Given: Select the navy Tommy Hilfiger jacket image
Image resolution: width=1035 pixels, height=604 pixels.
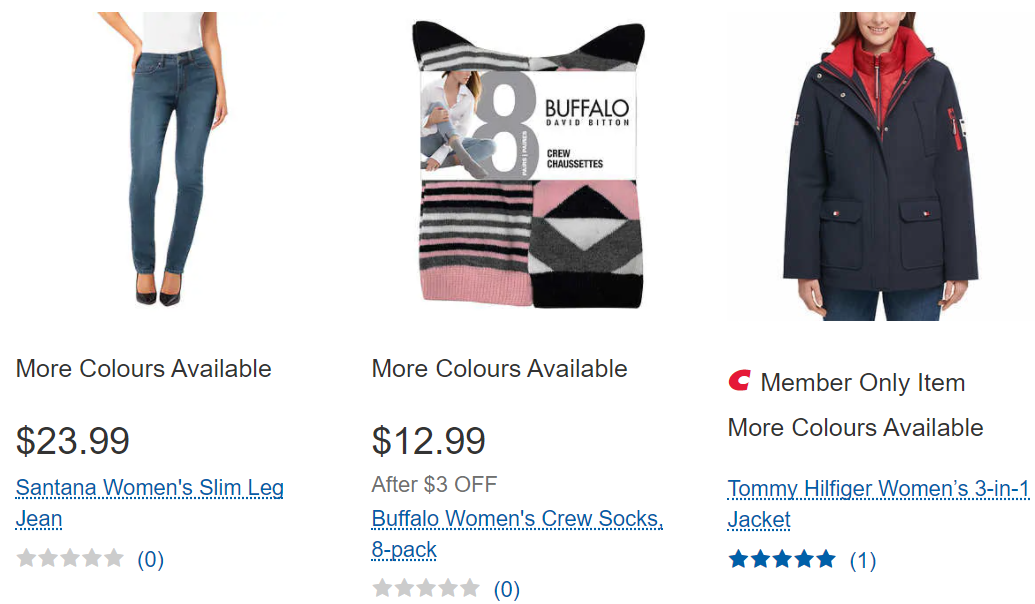Looking at the screenshot, I should click(x=879, y=165).
